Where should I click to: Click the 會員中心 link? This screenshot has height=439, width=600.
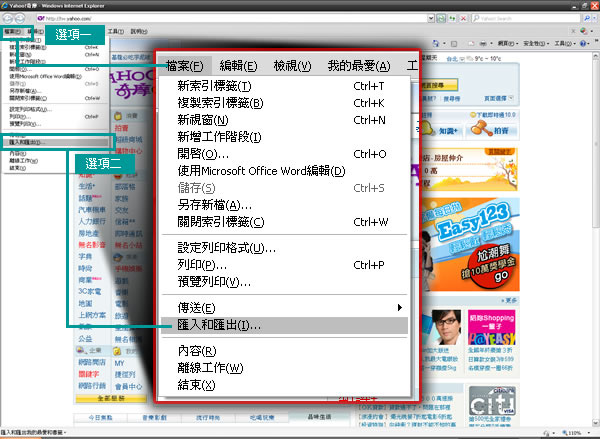tap(128, 387)
